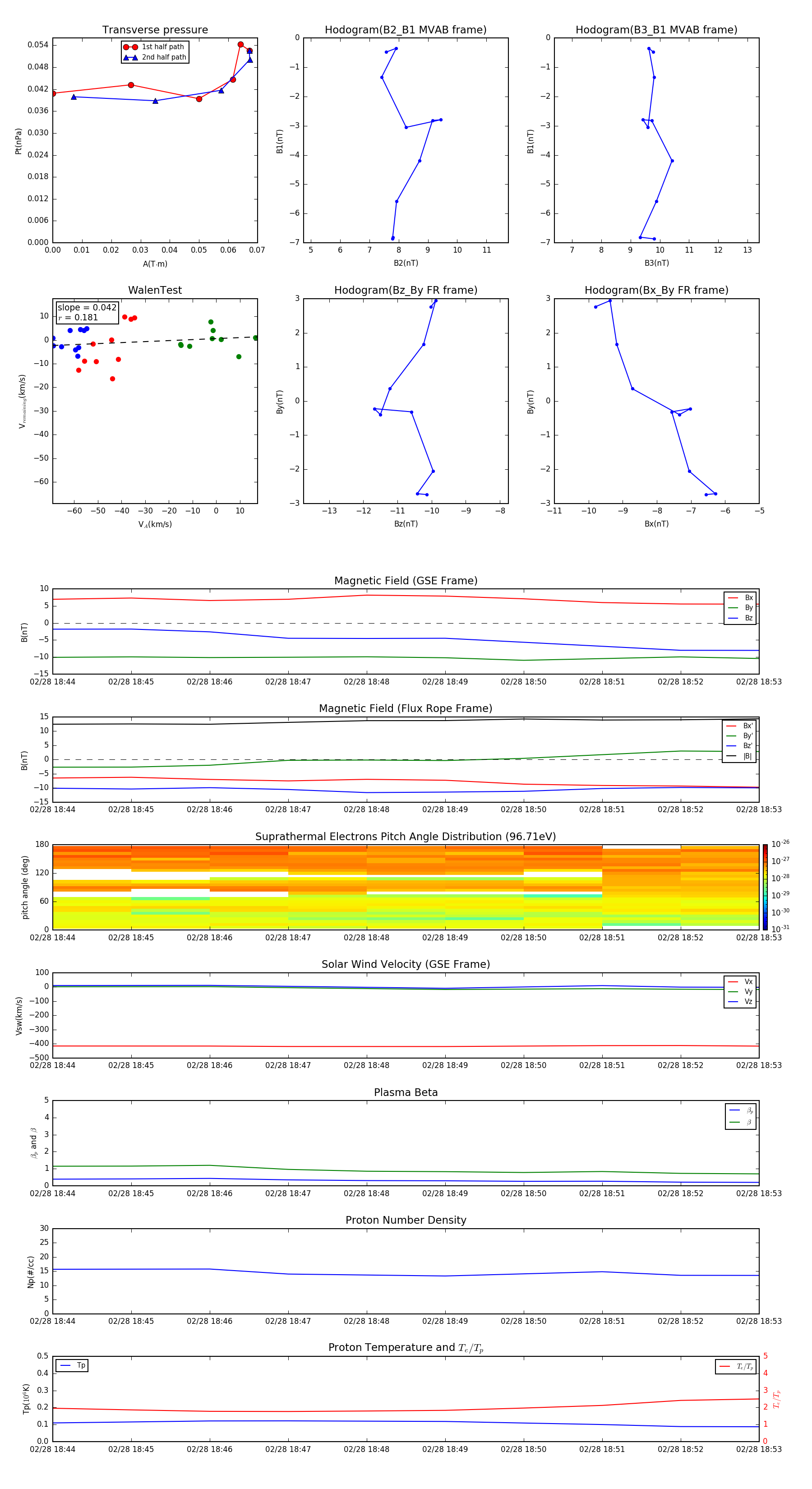812x1489 pixels.
Task: Click the "Magnetic Field (Flux Rope Frame)" title
Action: coord(406,709)
